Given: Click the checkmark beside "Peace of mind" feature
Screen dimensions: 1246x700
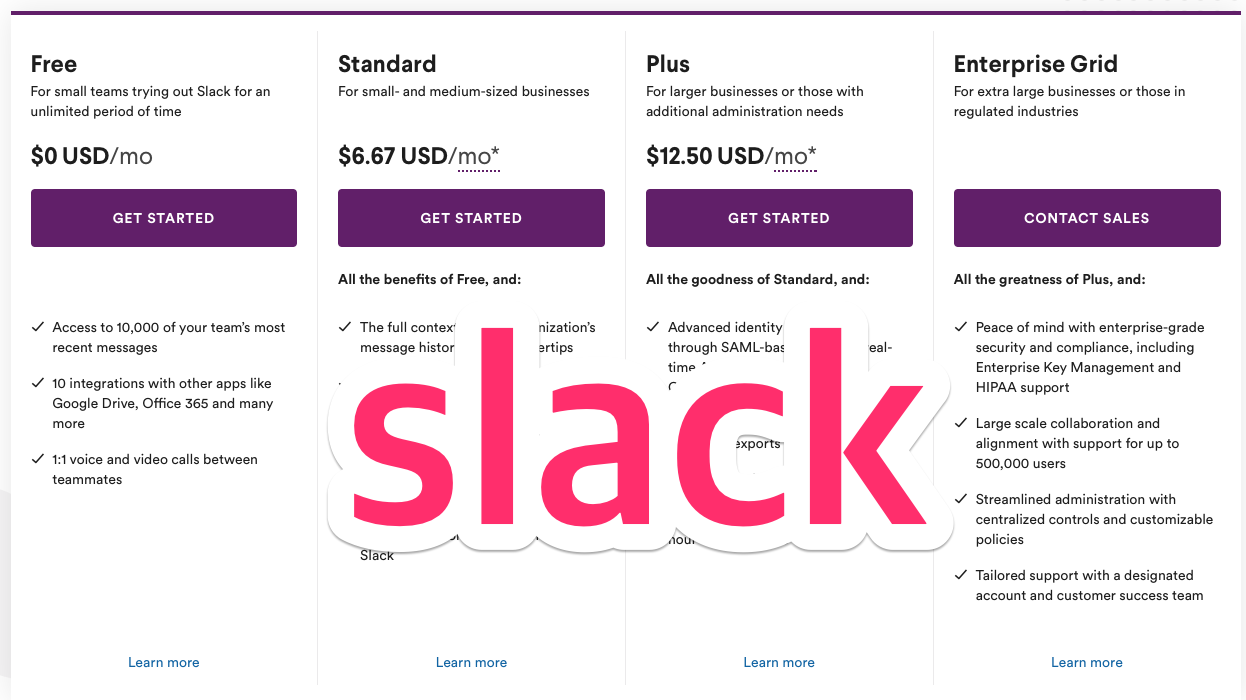Looking at the screenshot, I should (x=961, y=327).
